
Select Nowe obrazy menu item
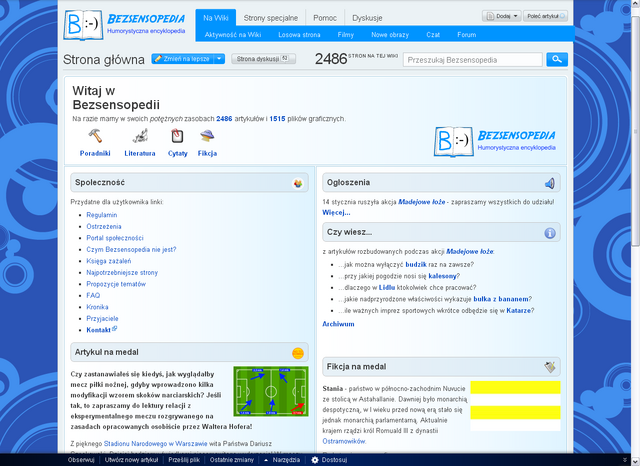(x=390, y=35)
